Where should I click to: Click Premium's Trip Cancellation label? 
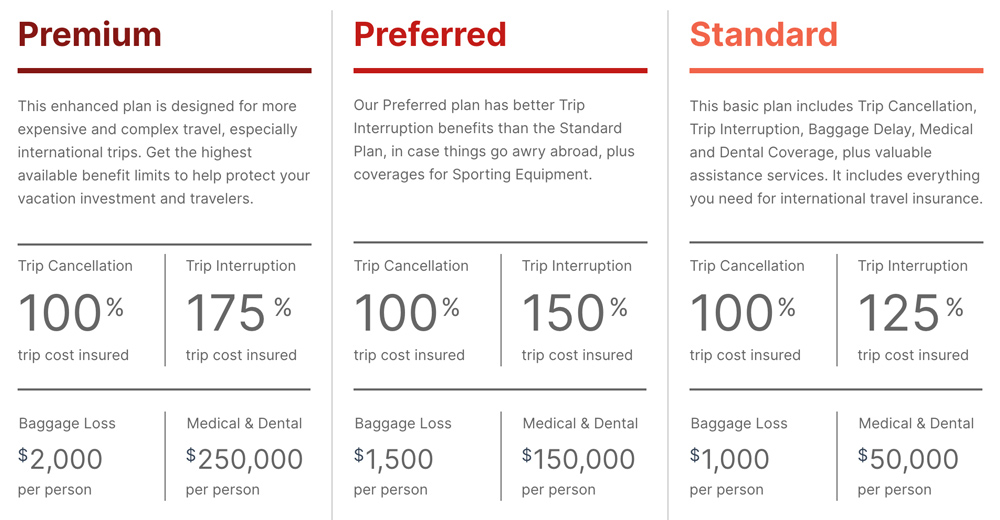click(75, 266)
